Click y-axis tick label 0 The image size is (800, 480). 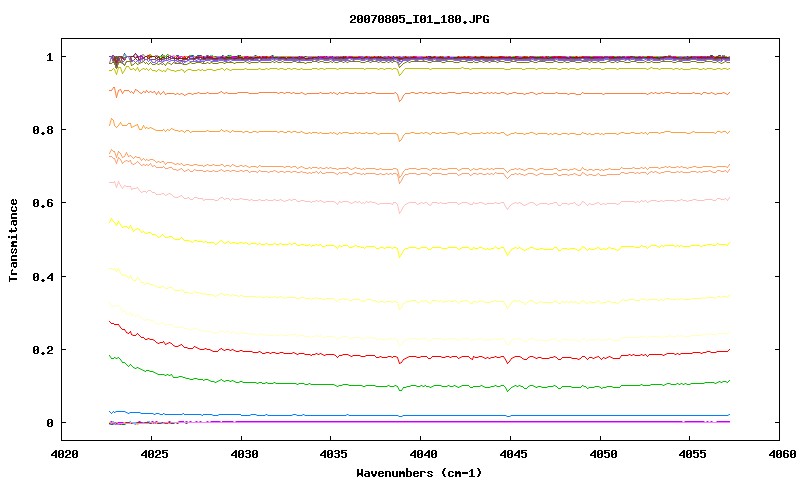pyautogui.click(x=49, y=423)
